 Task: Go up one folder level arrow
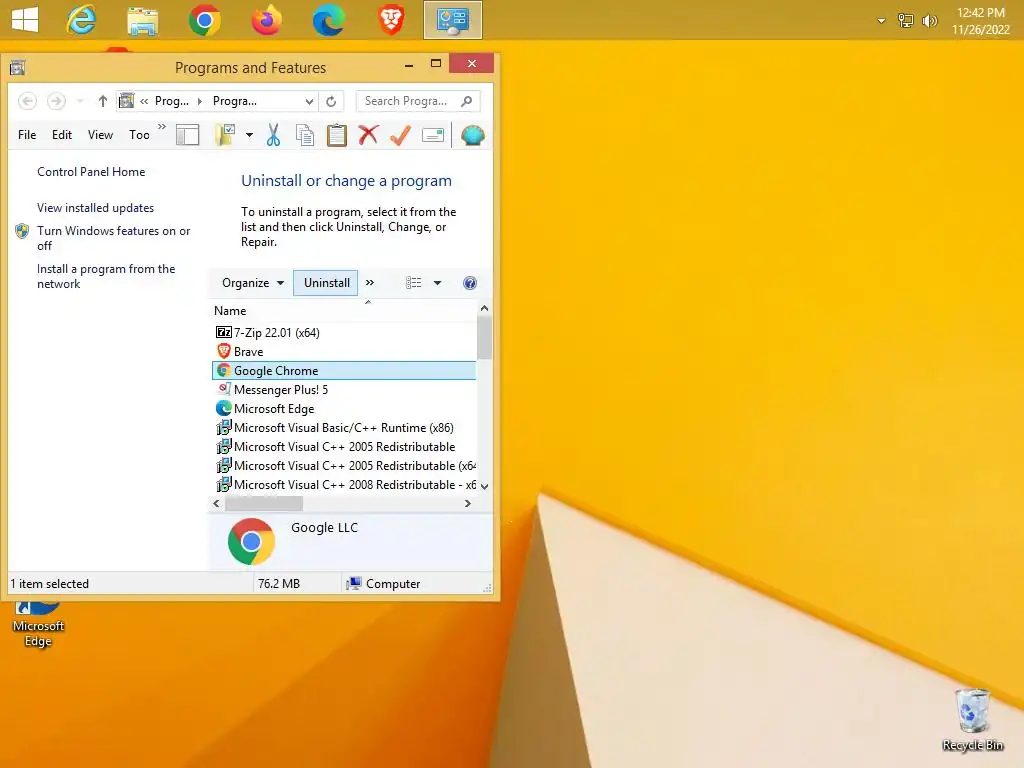(103, 101)
